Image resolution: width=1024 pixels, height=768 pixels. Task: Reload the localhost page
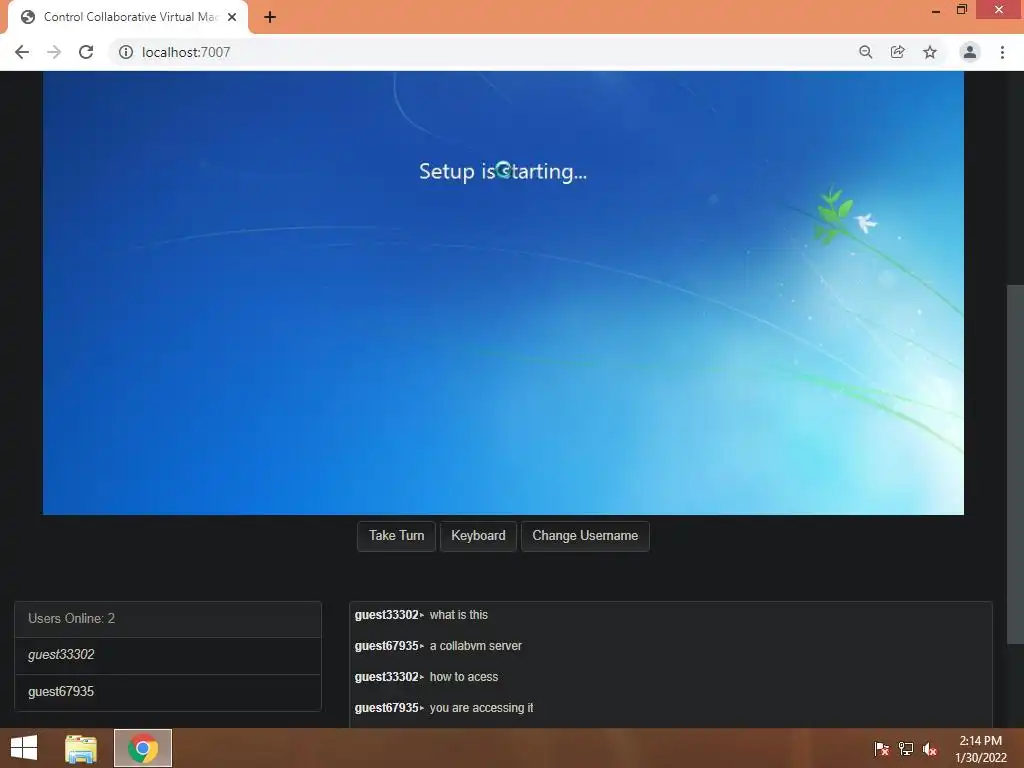pyautogui.click(x=86, y=52)
